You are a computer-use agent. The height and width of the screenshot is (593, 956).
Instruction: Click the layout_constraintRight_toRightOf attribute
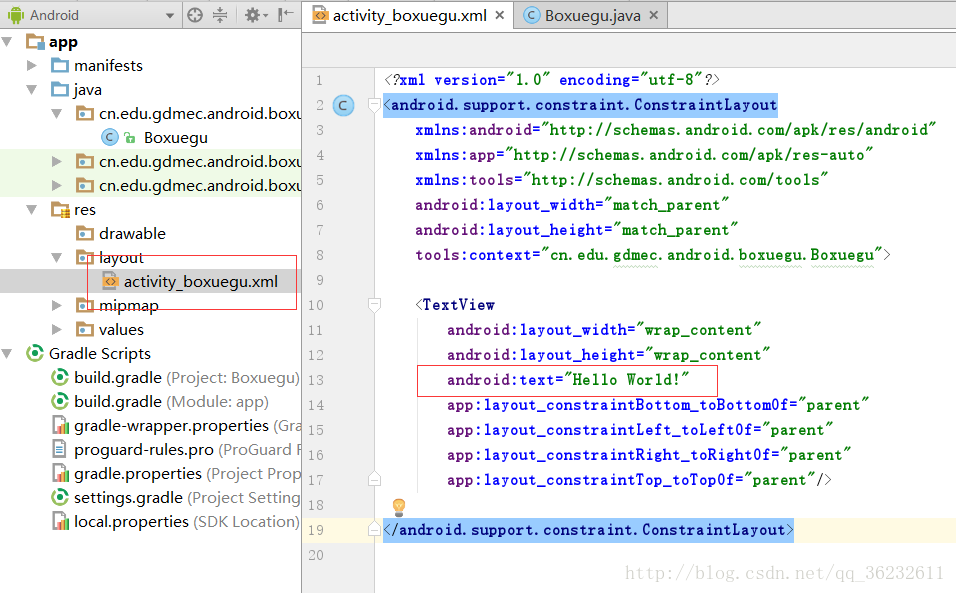[649, 455]
